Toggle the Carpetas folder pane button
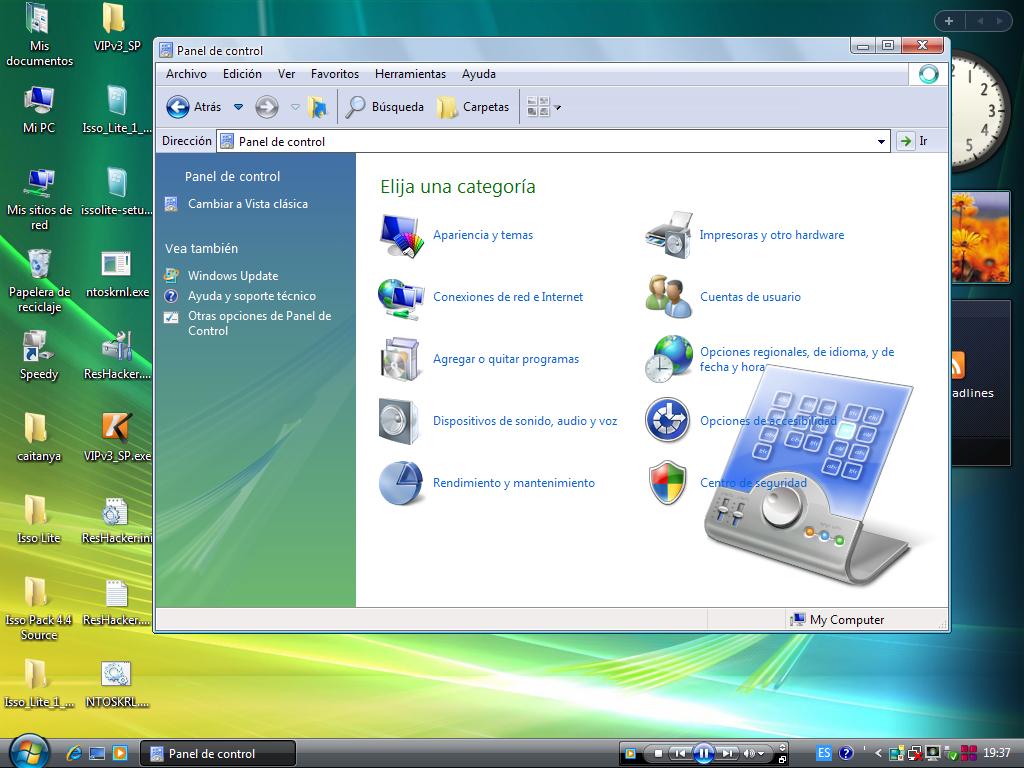Viewport: 1024px width, 768px height. pos(473,106)
